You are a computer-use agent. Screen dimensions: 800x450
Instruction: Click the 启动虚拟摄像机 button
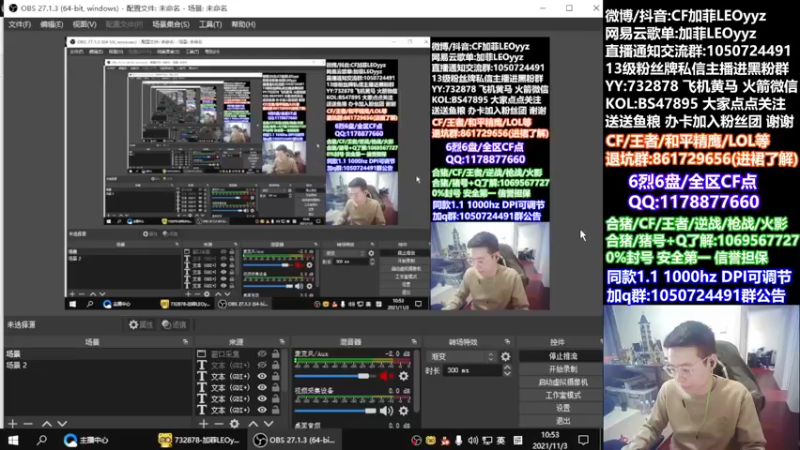tap(563, 382)
